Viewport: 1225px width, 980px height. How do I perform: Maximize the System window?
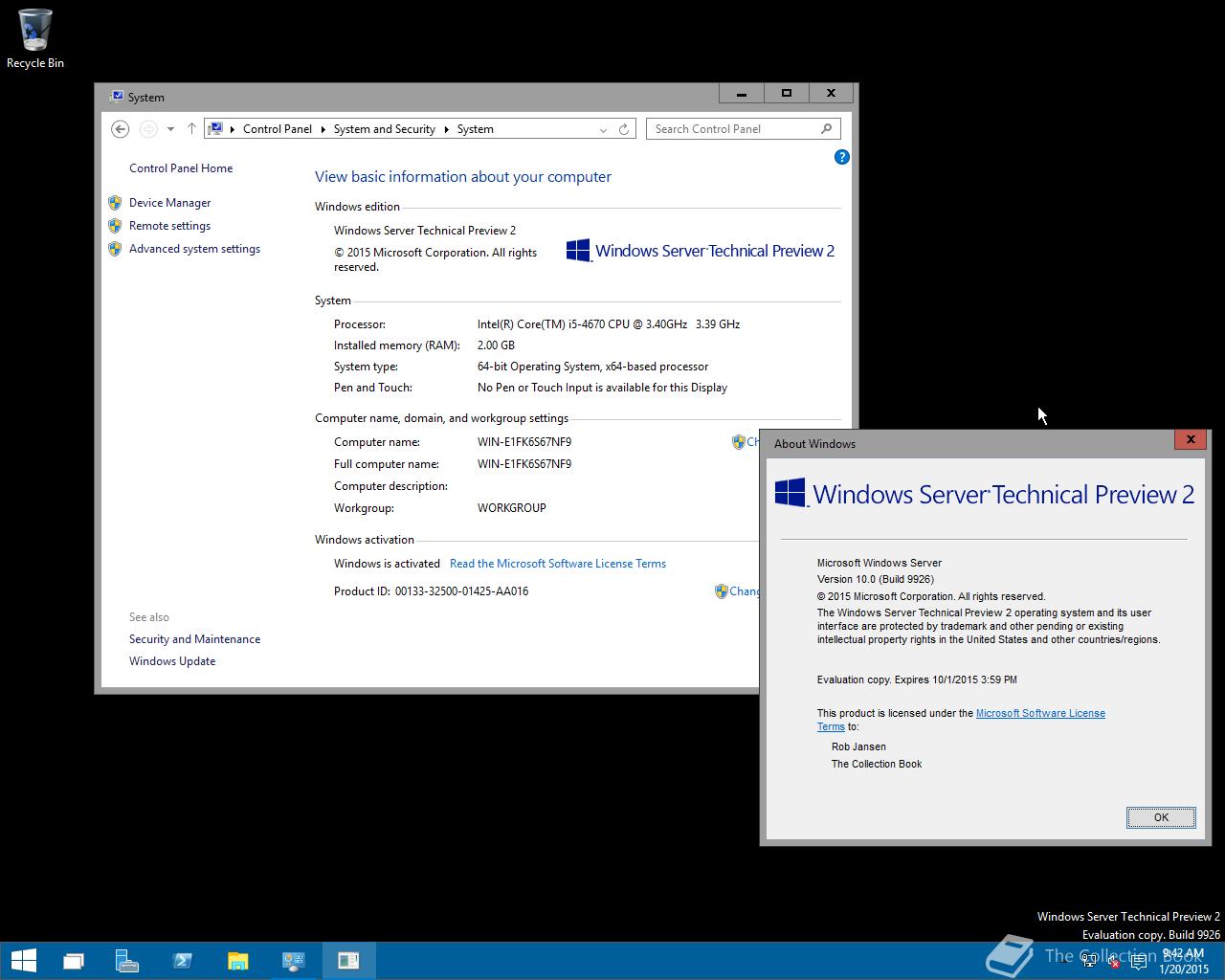coord(787,94)
